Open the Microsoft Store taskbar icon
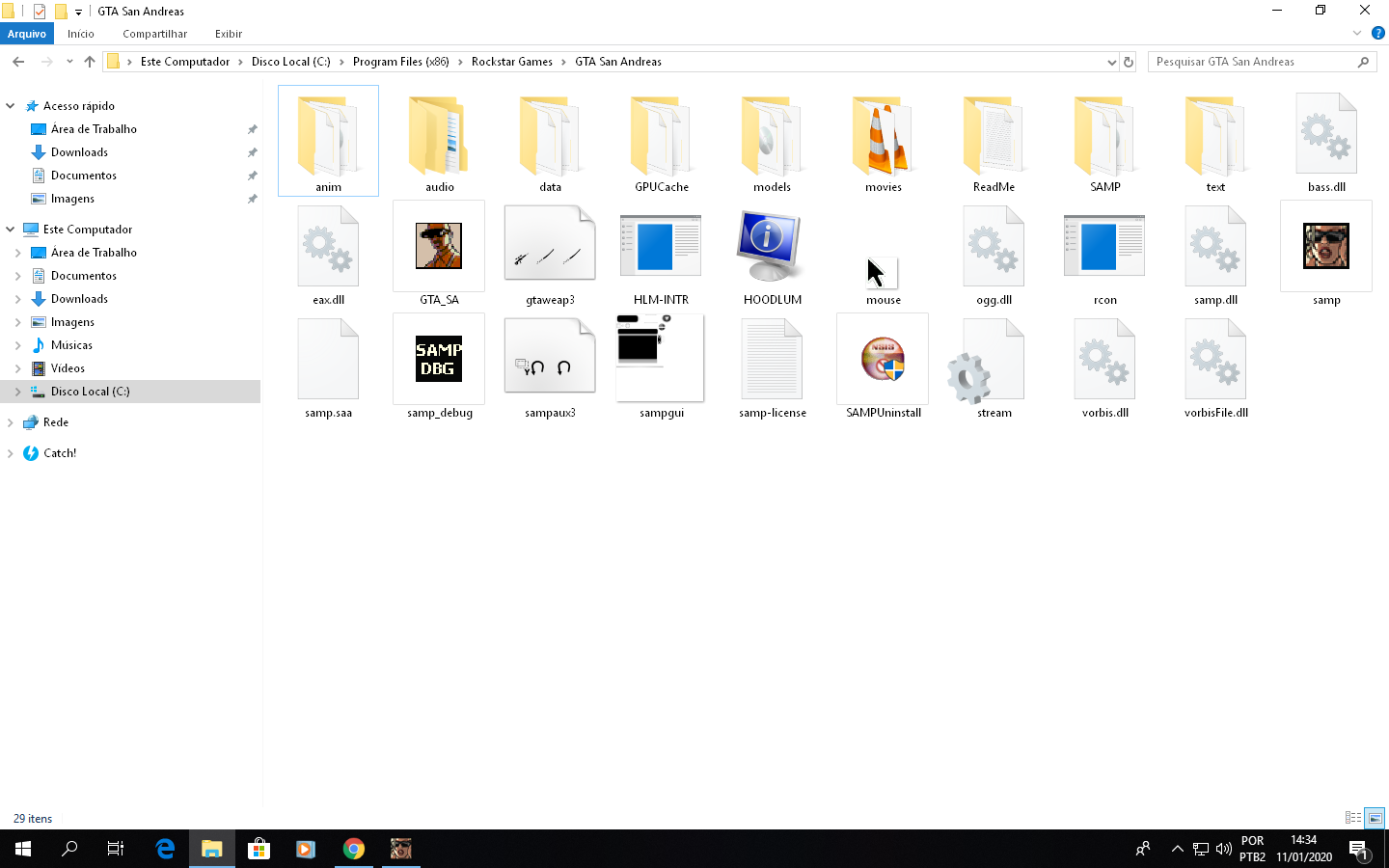1389x868 pixels. coord(259,849)
